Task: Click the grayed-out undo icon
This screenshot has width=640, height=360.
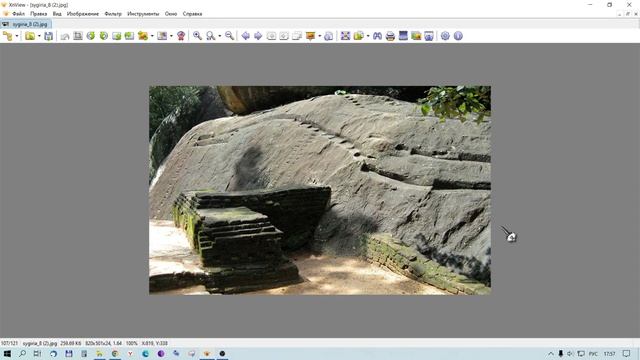Action: click(65, 36)
